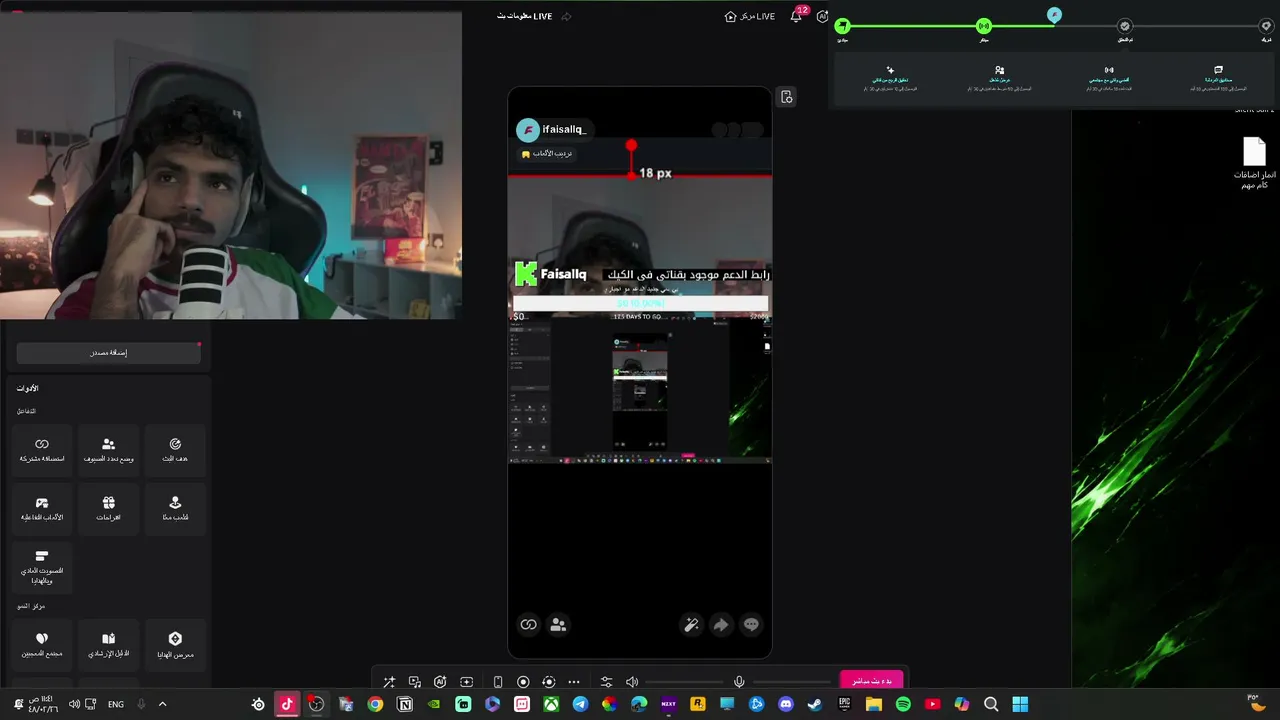Click the dashed-circle capture icon
Viewport: 1280px width, 720px height.
click(548, 682)
